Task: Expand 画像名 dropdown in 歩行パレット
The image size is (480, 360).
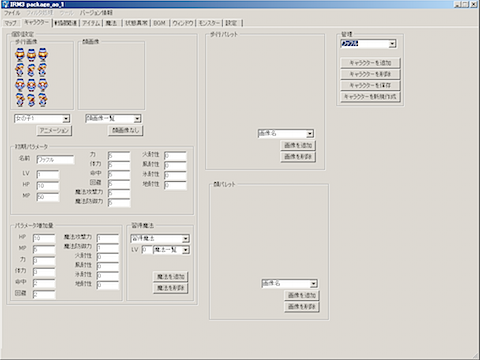Action: coord(310,134)
